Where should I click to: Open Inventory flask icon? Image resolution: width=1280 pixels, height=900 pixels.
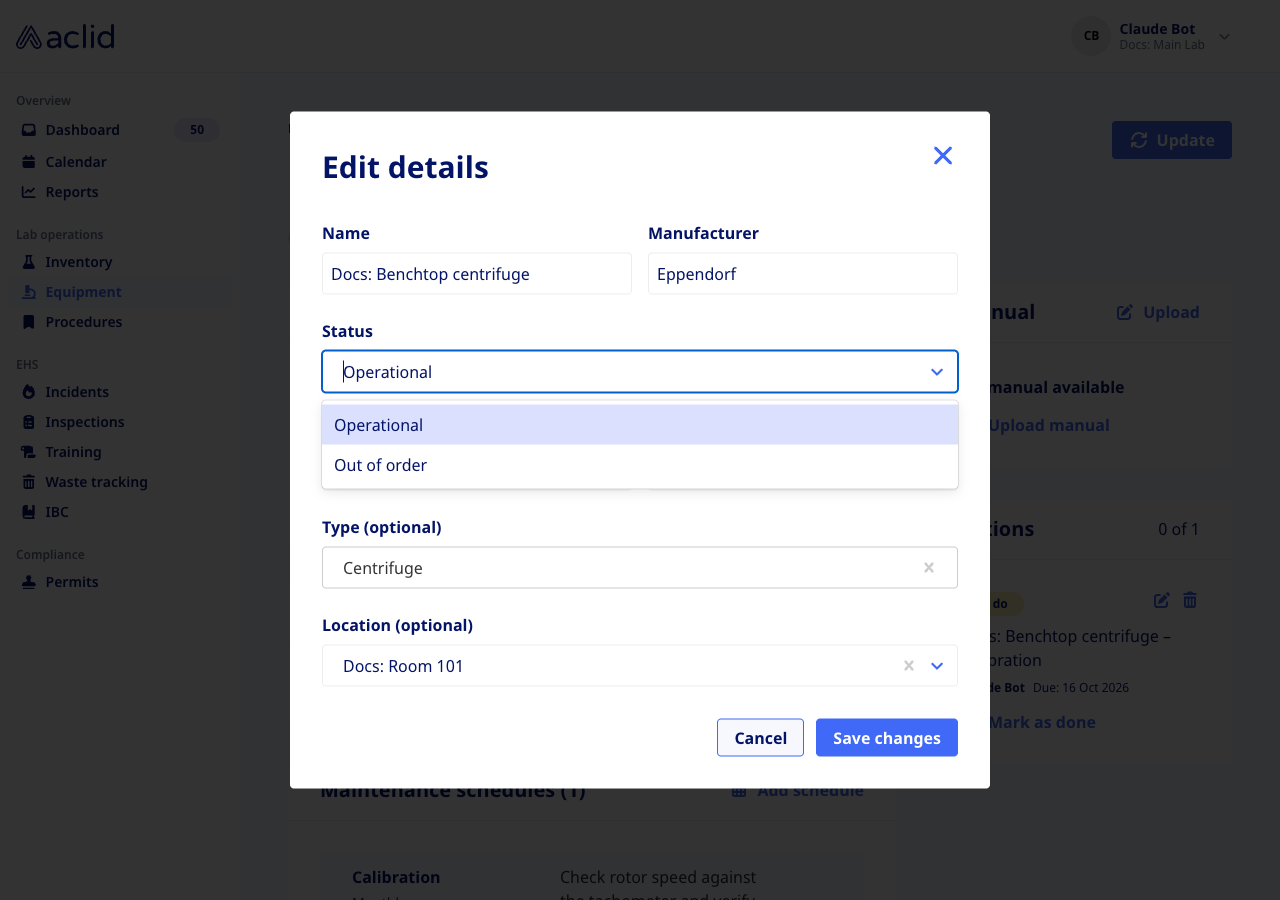[x=29, y=262]
